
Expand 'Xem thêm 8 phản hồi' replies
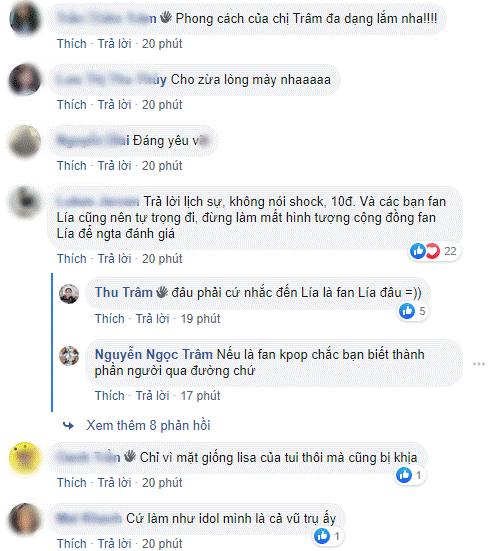click(x=148, y=426)
